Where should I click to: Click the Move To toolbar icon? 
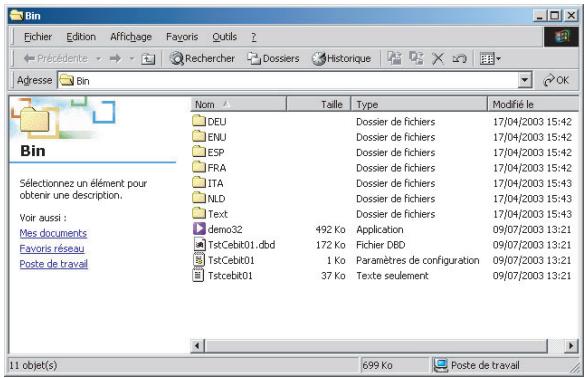[x=394, y=58]
